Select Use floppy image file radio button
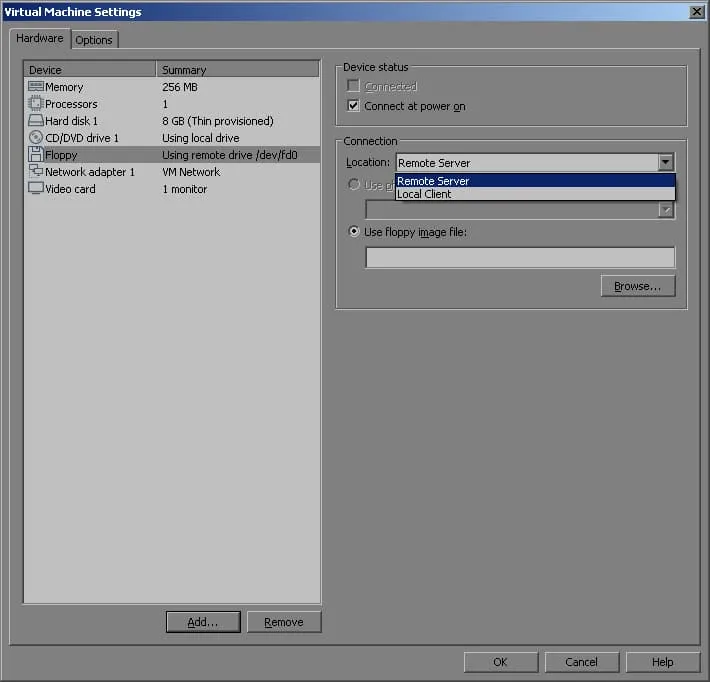 click(353, 232)
